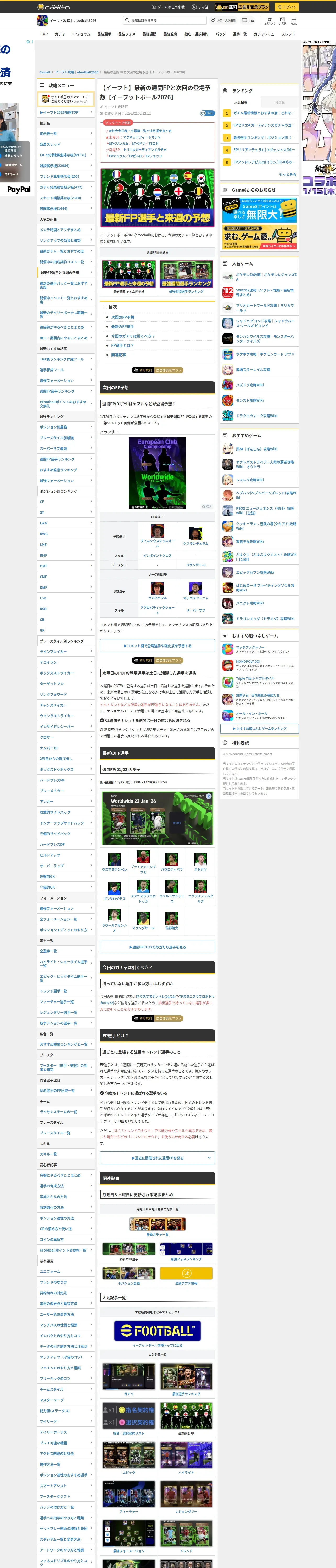
Task: Jump to 次回のFP予想 in table of contents
Action: click(122, 317)
